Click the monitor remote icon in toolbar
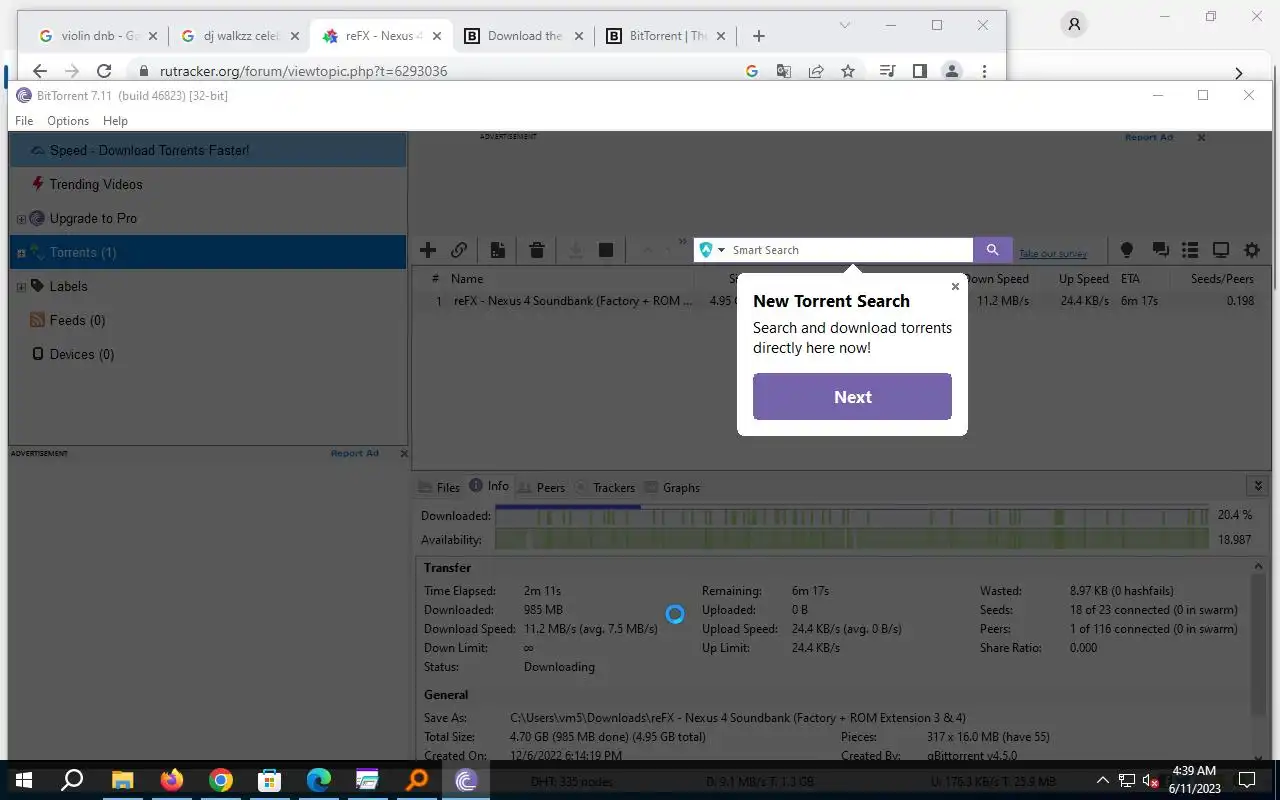Screen dimensions: 1280x800 pyautogui.click(x=1221, y=250)
